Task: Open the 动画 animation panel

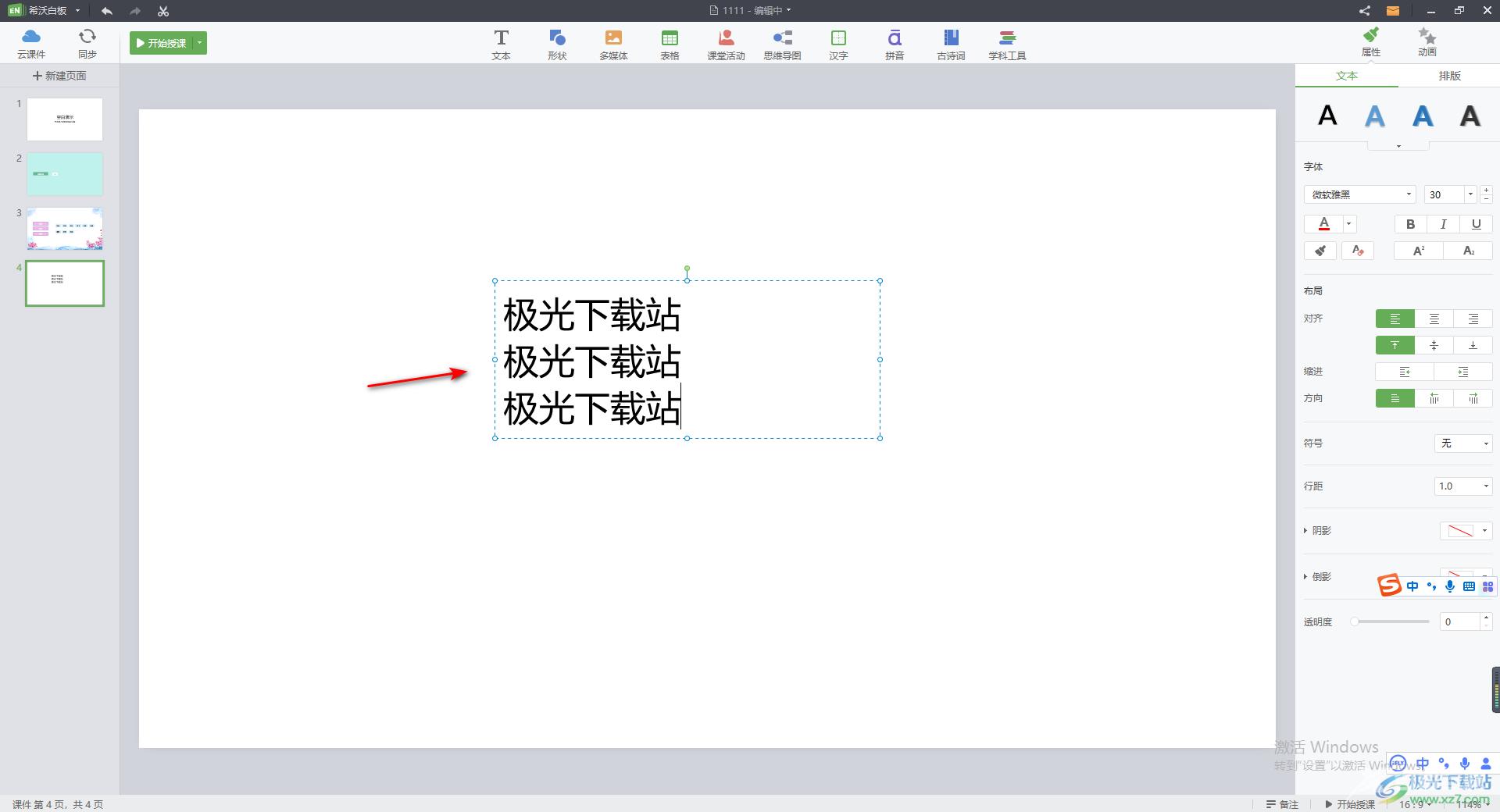Action: (1427, 41)
